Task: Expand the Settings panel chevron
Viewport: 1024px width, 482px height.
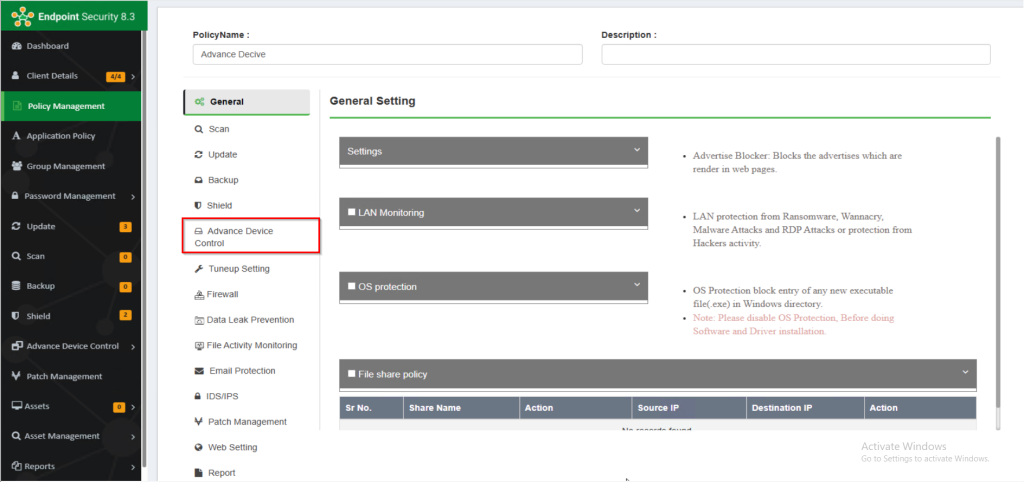Action: pyautogui.click(x=636, y=151)
